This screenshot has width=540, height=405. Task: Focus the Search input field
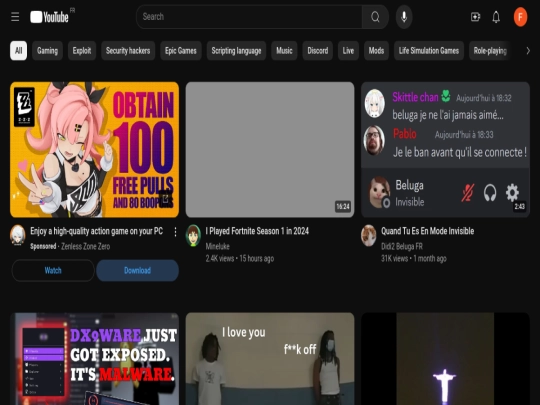pyautogui.click(x=249, y=17)
